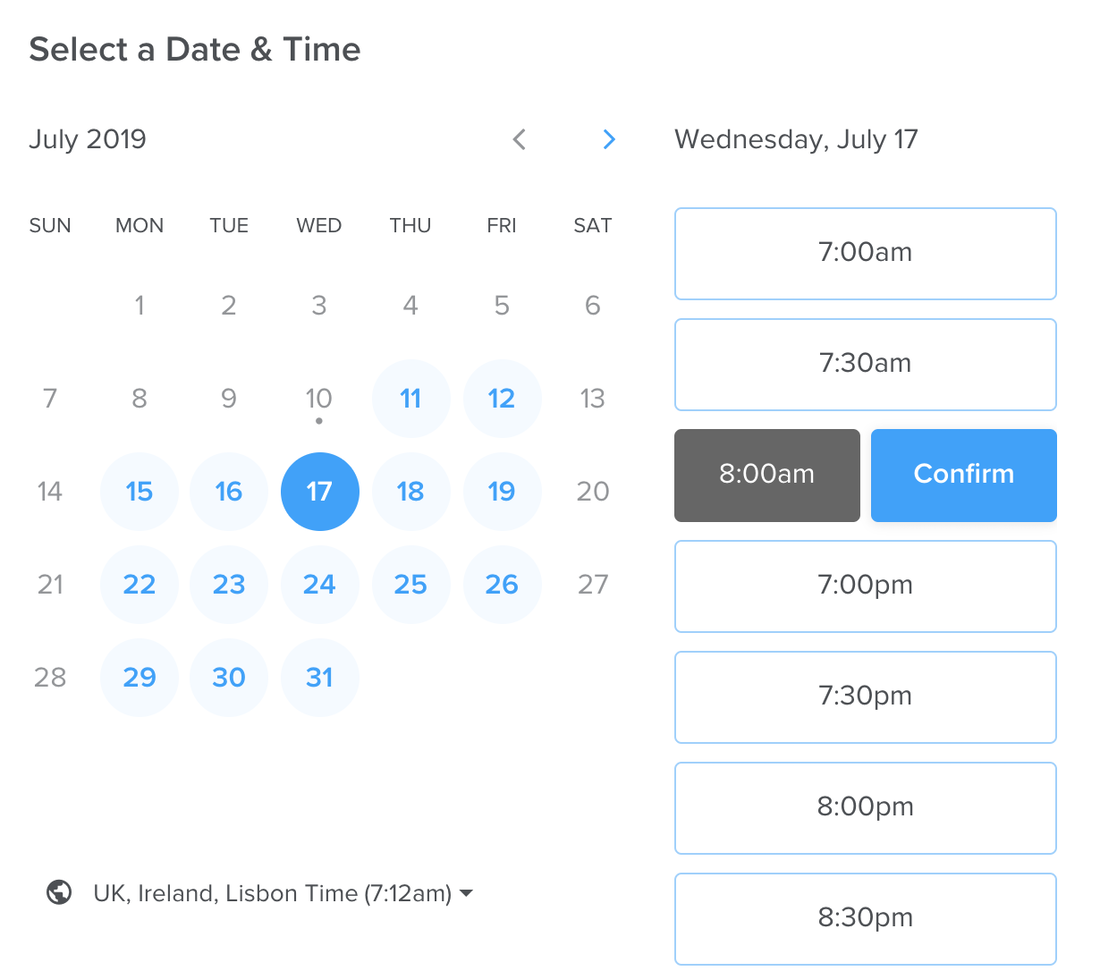1100x971 pixels.
Task: Pick July 31 date
Action: (319, 677)
